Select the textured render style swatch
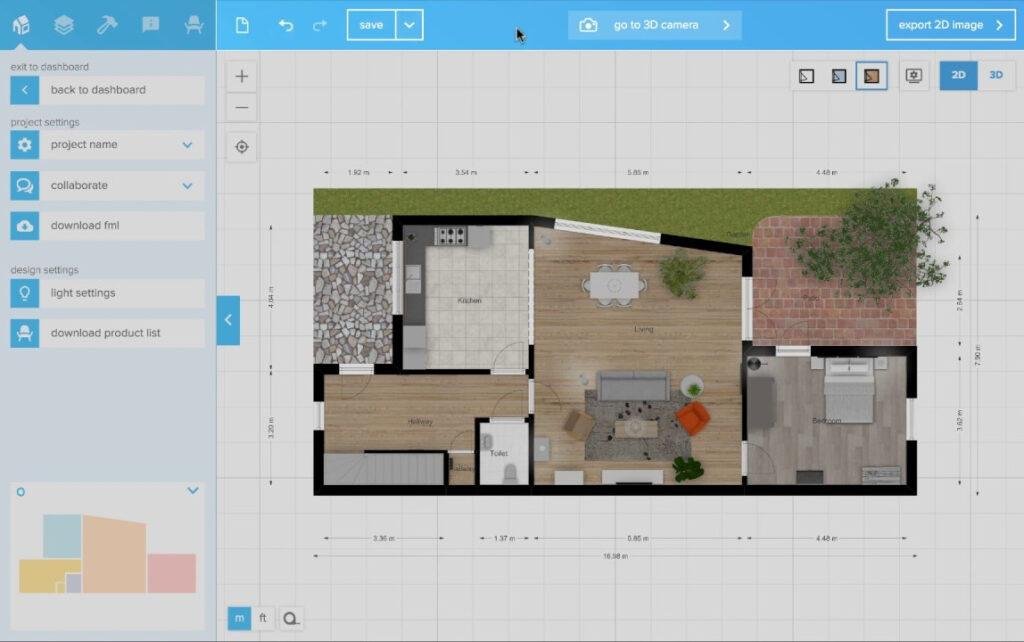The width and height of the screenshot is (1024, 642). [x=871, y=75]
